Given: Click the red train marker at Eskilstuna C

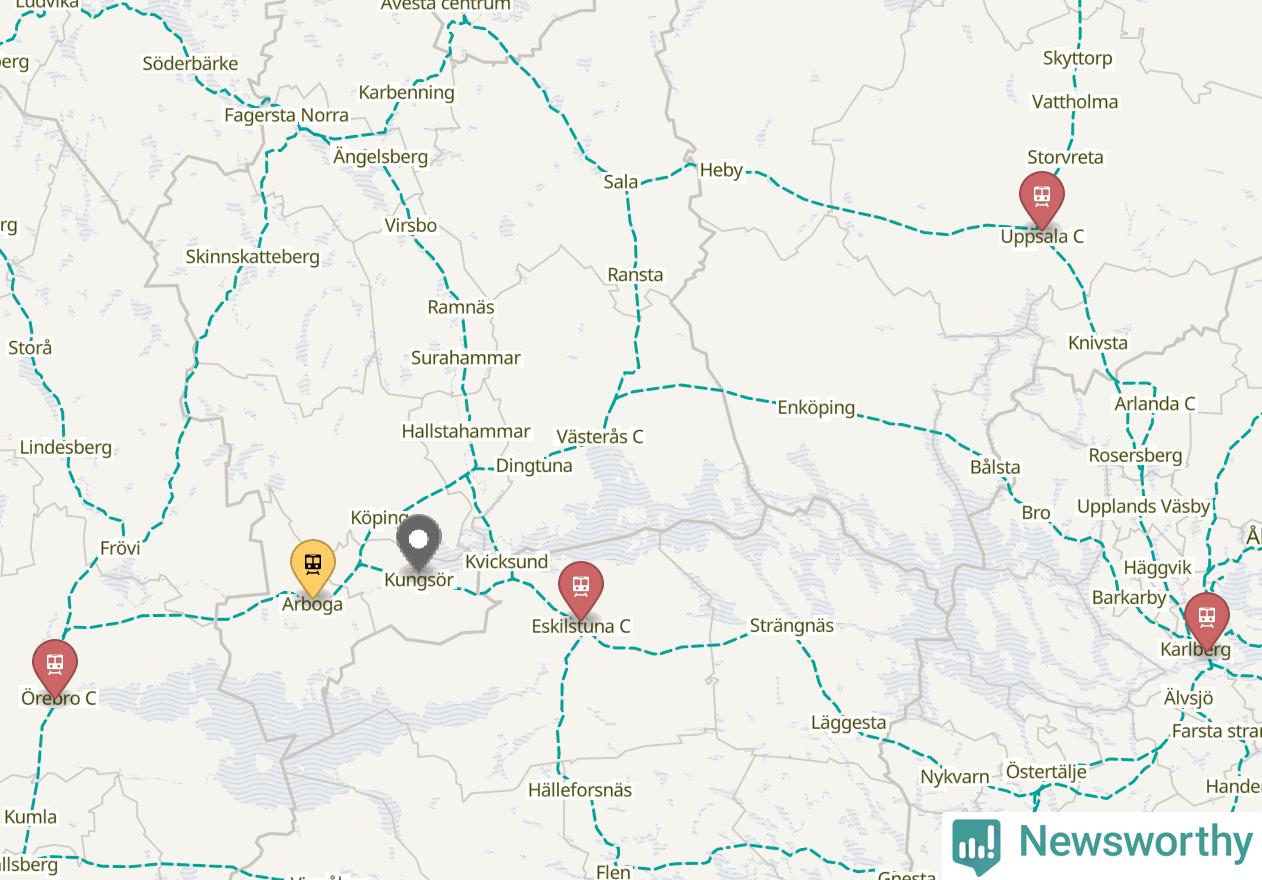Looking at the screenshot, I should click(581, 589).
